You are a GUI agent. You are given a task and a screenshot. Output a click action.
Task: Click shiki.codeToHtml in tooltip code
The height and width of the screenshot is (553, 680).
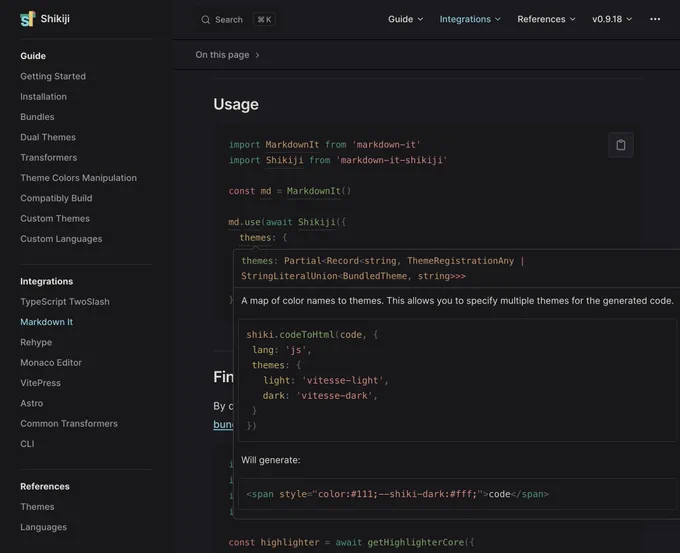click(291, 335)
